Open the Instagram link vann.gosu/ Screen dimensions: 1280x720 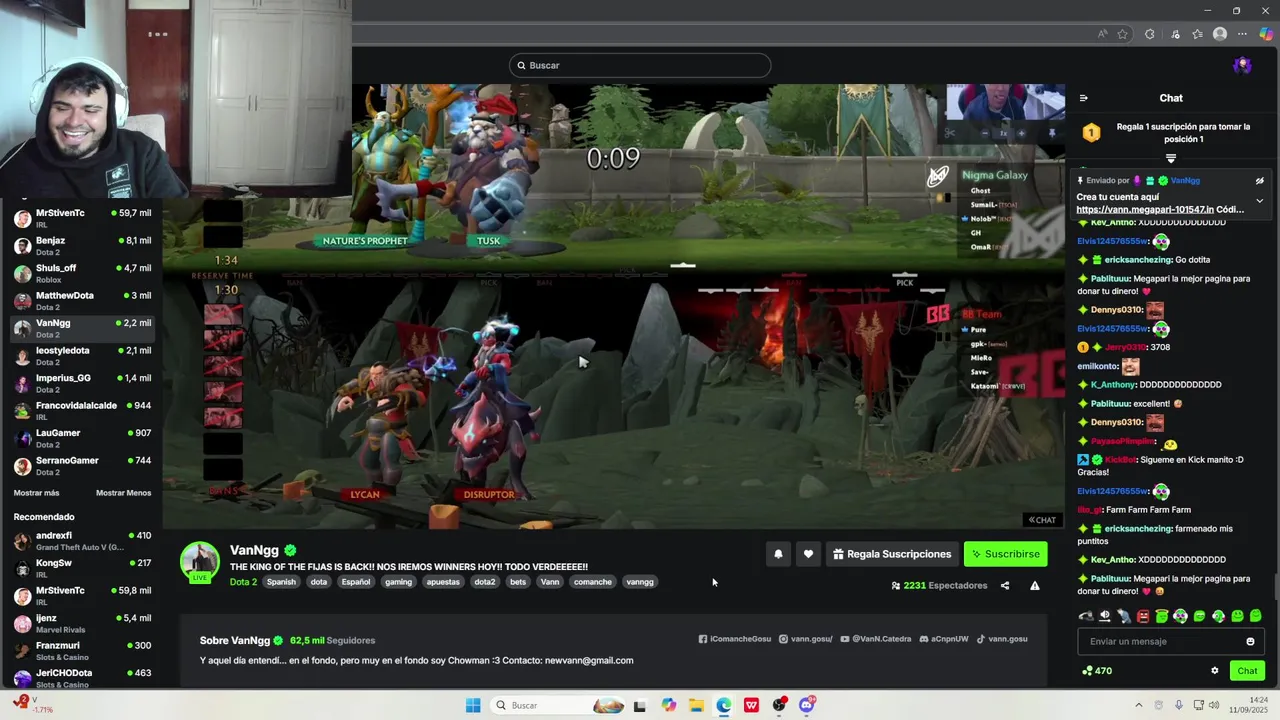[x=806, y=639]
